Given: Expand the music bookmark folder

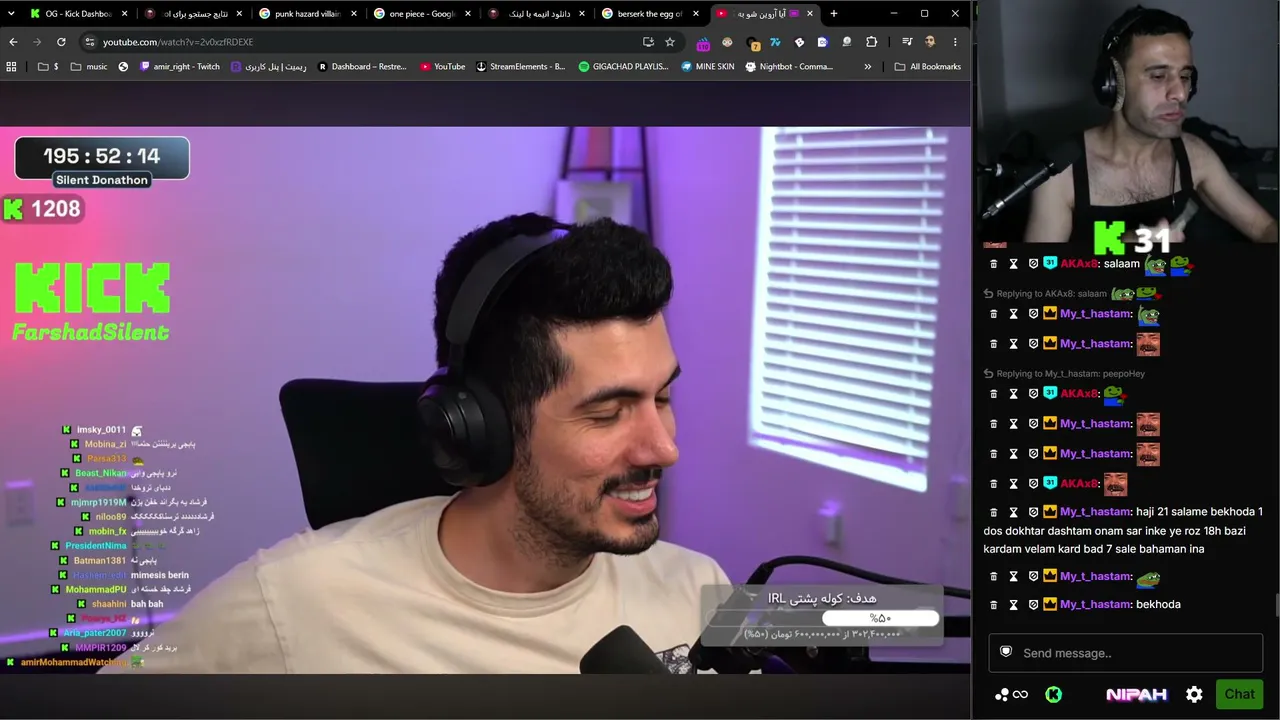Looking at the screenshot, I should tap(89, 67).
